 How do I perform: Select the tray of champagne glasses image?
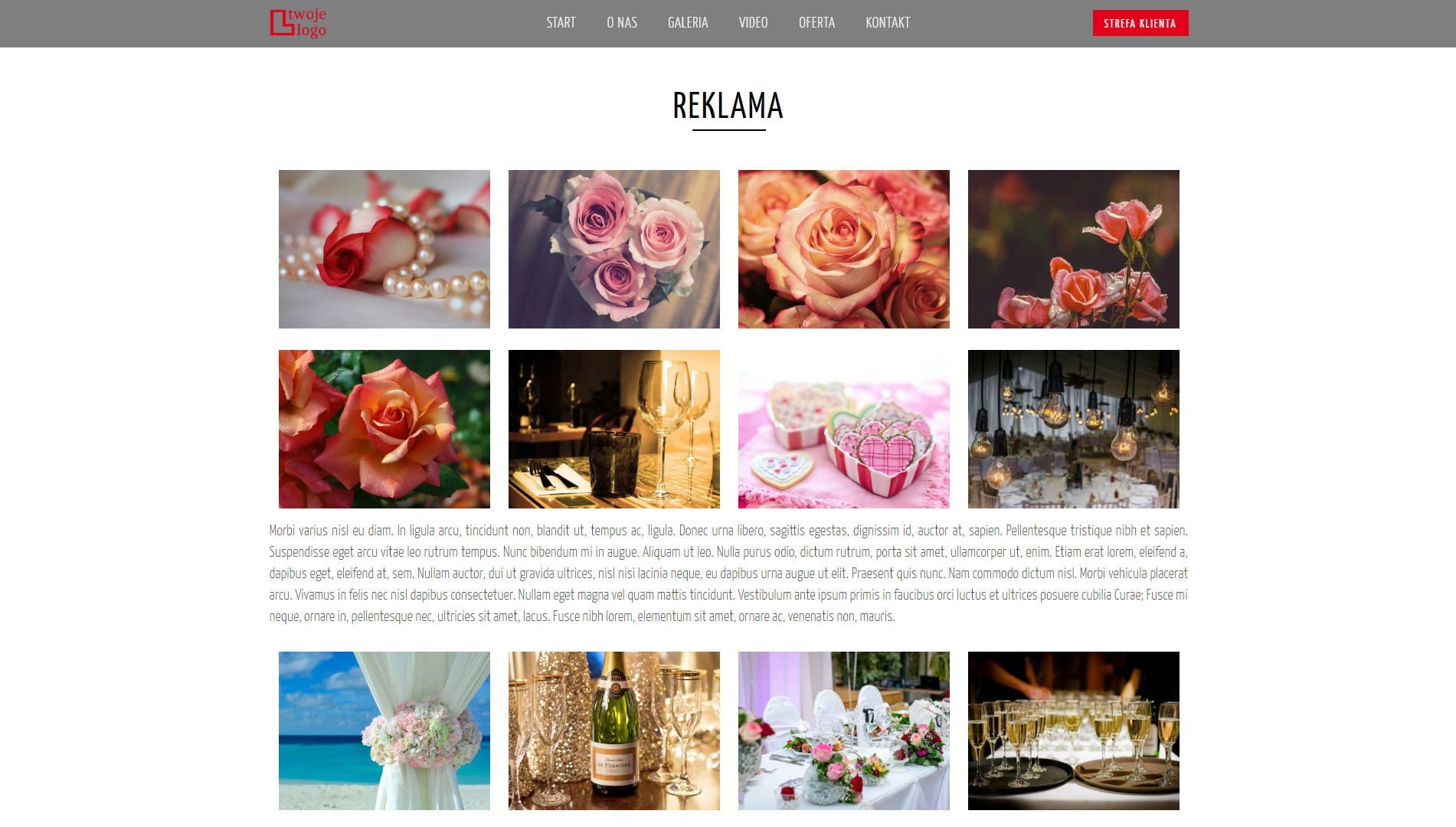point(1074,731)
